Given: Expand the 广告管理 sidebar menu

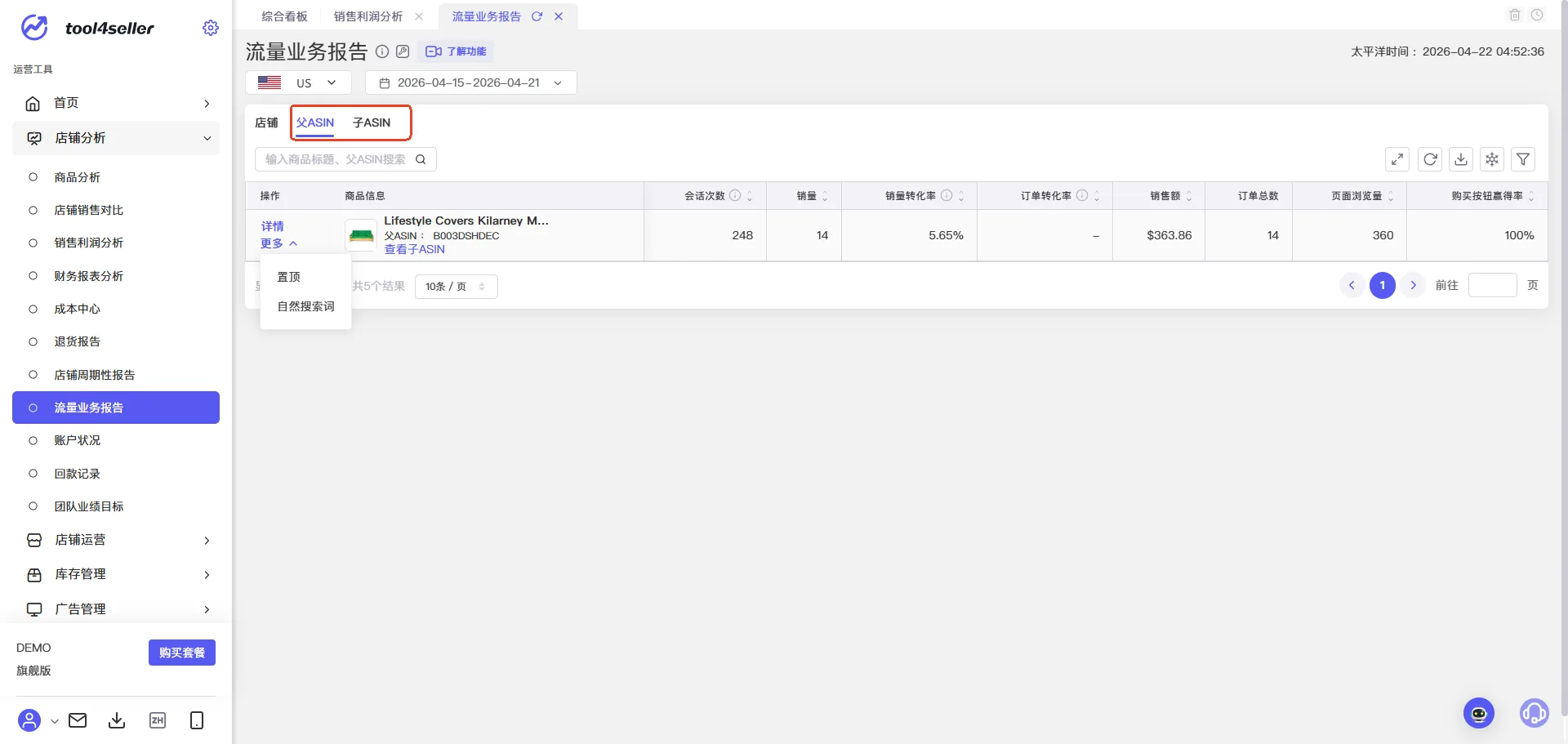Looking at the screenshot, I should coord(116,608).
